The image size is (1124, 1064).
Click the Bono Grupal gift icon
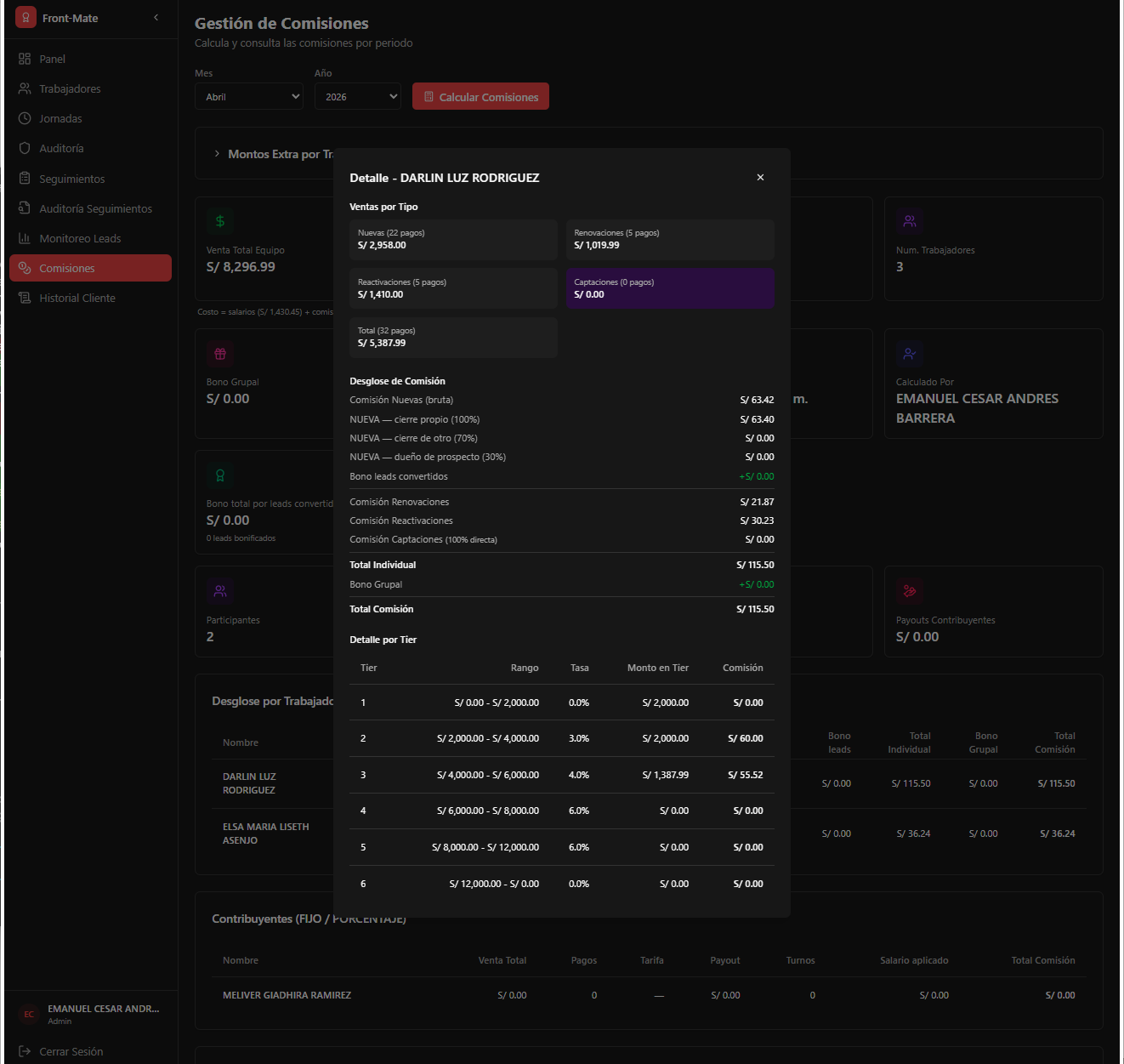(x=220, y=353)
